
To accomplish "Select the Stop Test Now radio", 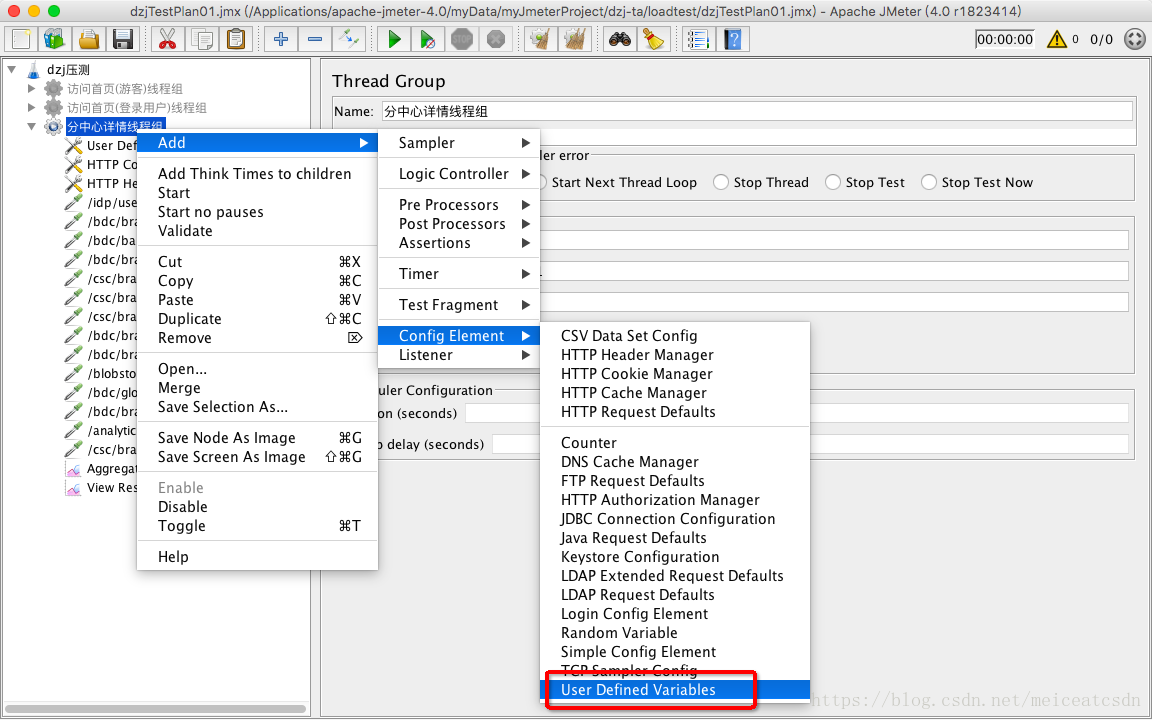I will 929,182.
